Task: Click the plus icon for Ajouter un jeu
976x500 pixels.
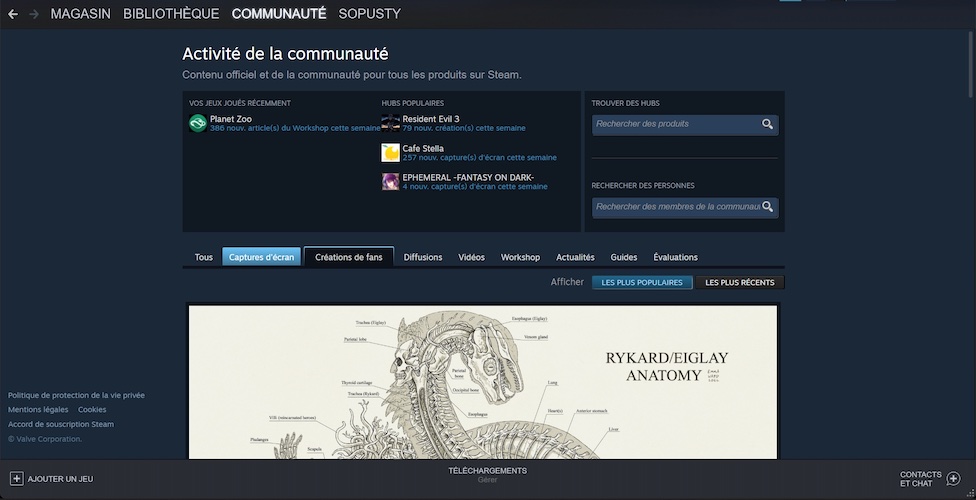Action: [16, 479]
